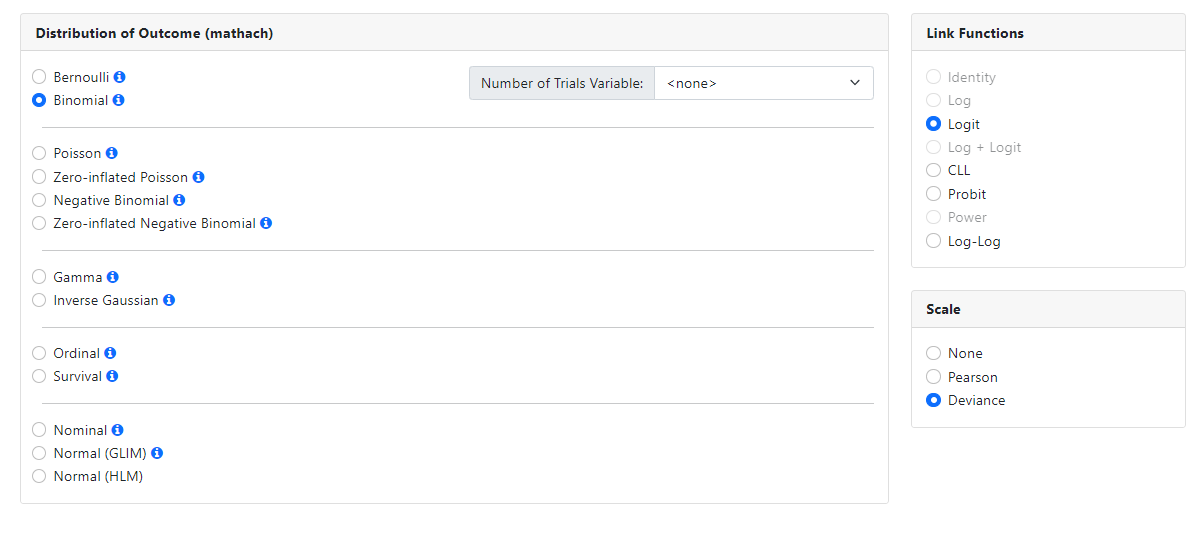1191x533 pixels.
Task: Select the Bernoulli distribution radio button
Action: click(x=39, y=77)
